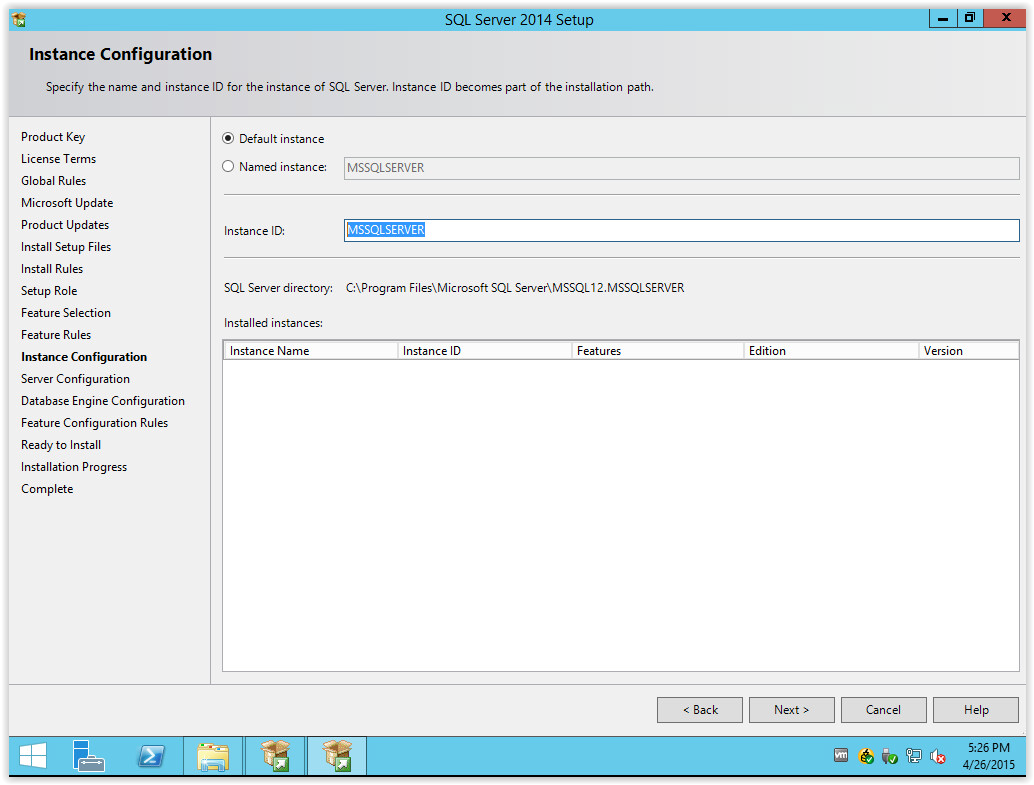Select Database Engine Configuration step
1034x785 pixels.
pos(102,400)
